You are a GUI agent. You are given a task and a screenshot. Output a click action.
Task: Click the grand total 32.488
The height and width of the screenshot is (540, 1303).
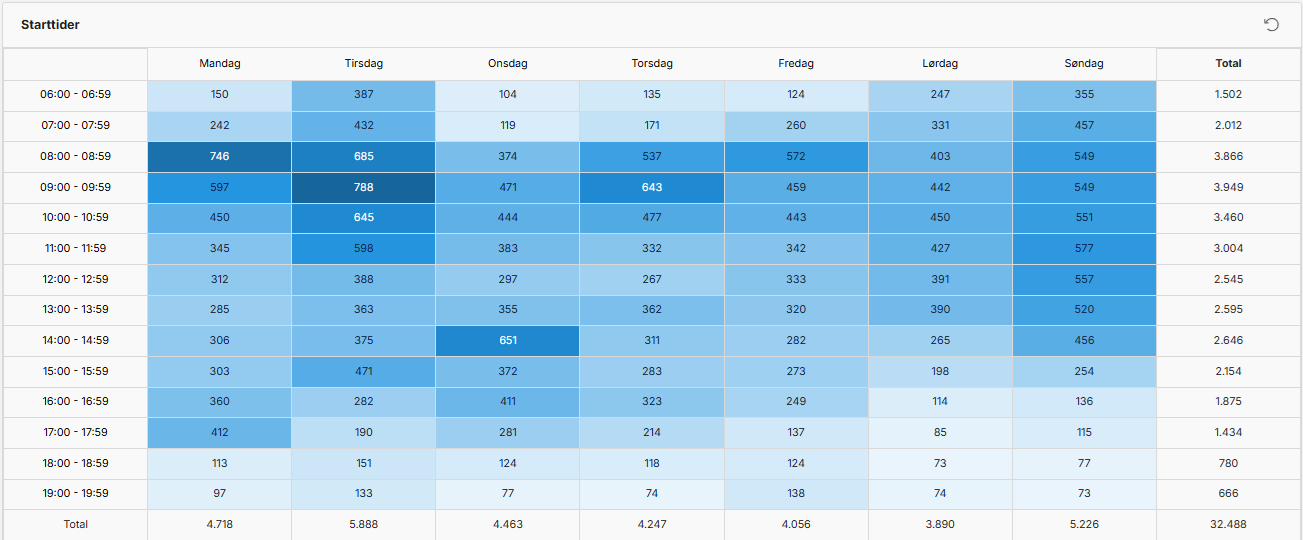(x=1228, y=524)
